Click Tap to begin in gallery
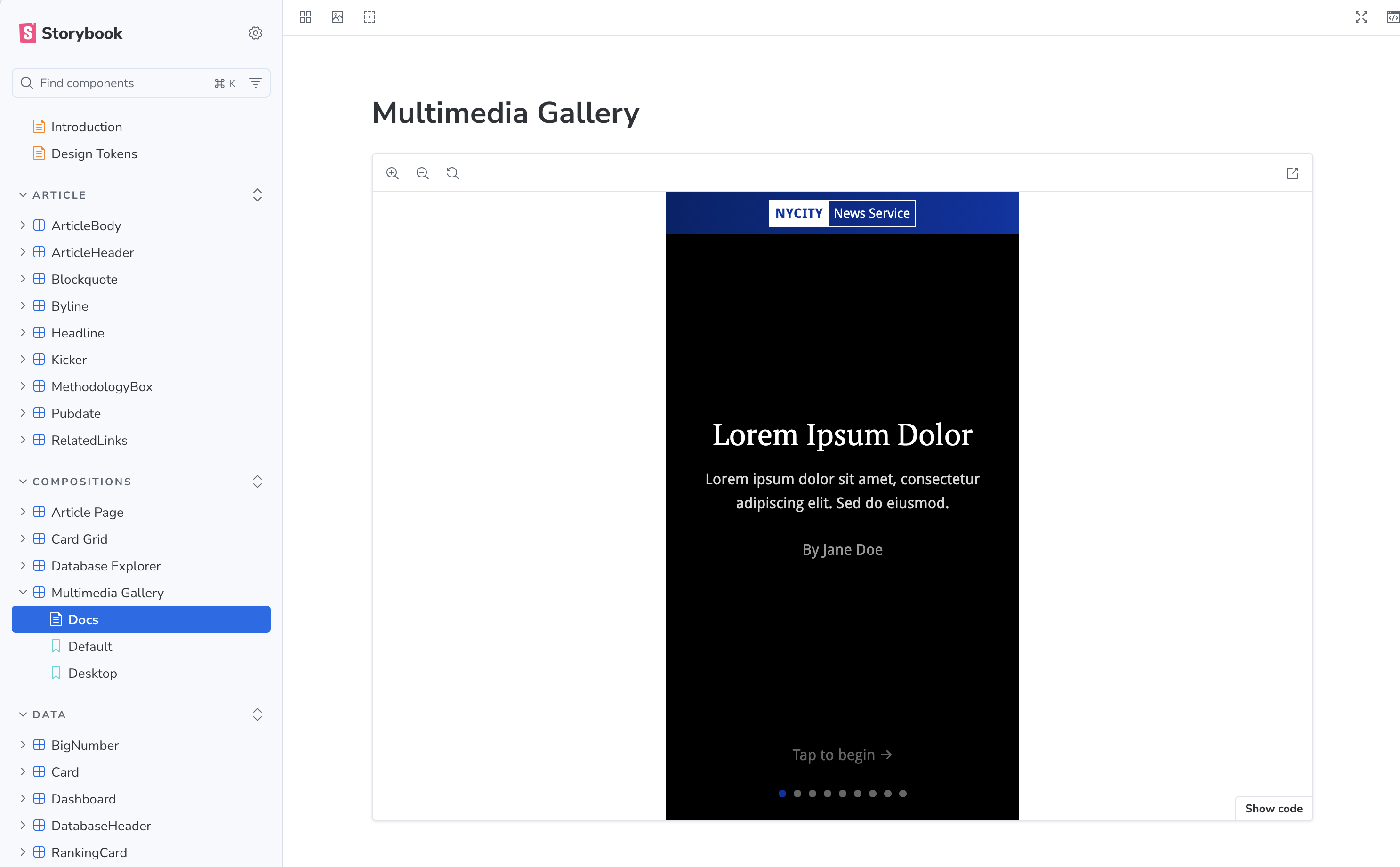Viewport: 1400px width, 867px height. 842,755
